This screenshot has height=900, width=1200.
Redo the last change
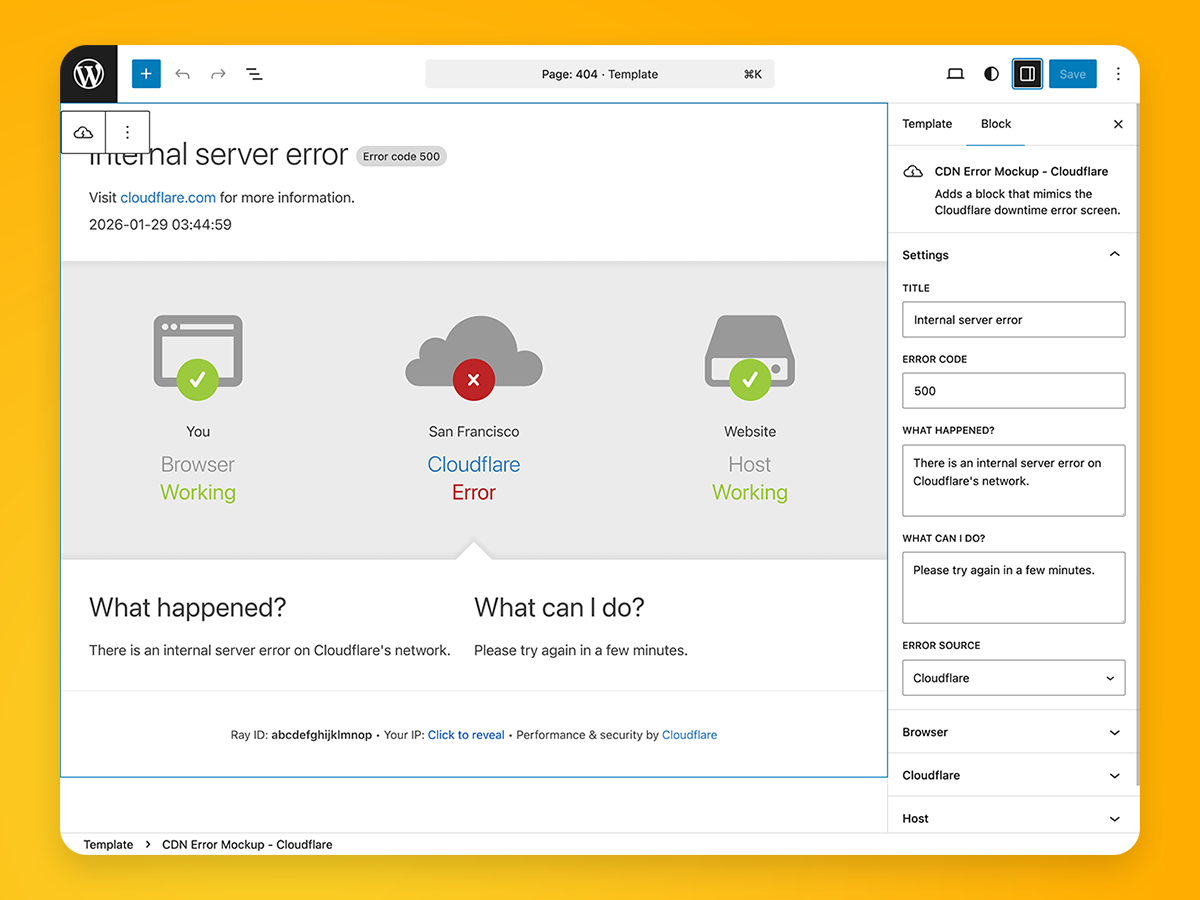pyautogui.click(x=218, y=74)
